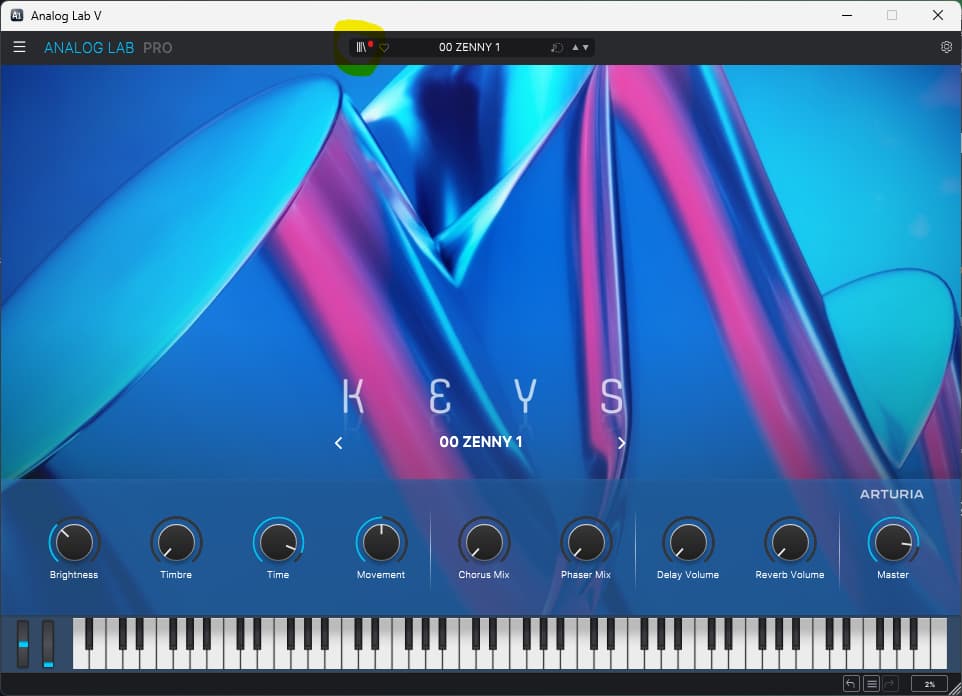Open the hamburger main menu
The image size is (962, 696).
[x=19, y=47]
